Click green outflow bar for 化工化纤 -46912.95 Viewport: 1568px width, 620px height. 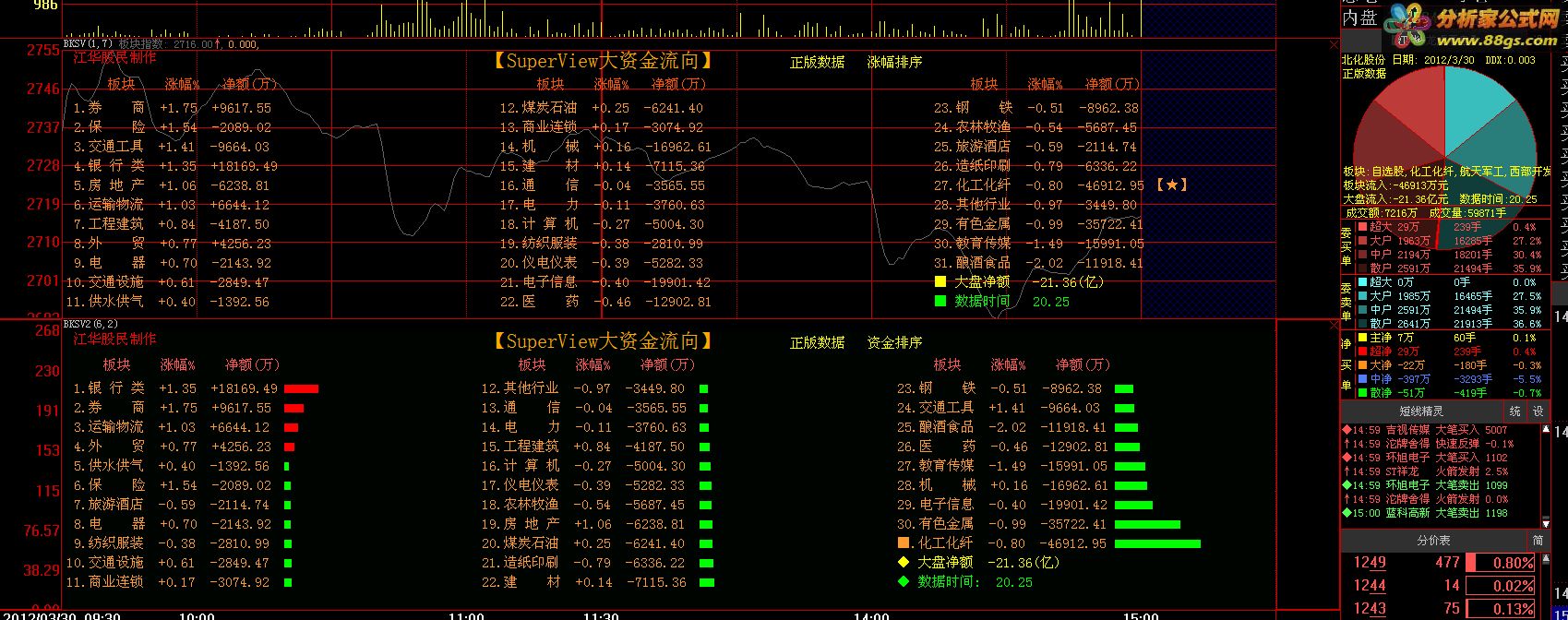click(x=1157, y=544)
